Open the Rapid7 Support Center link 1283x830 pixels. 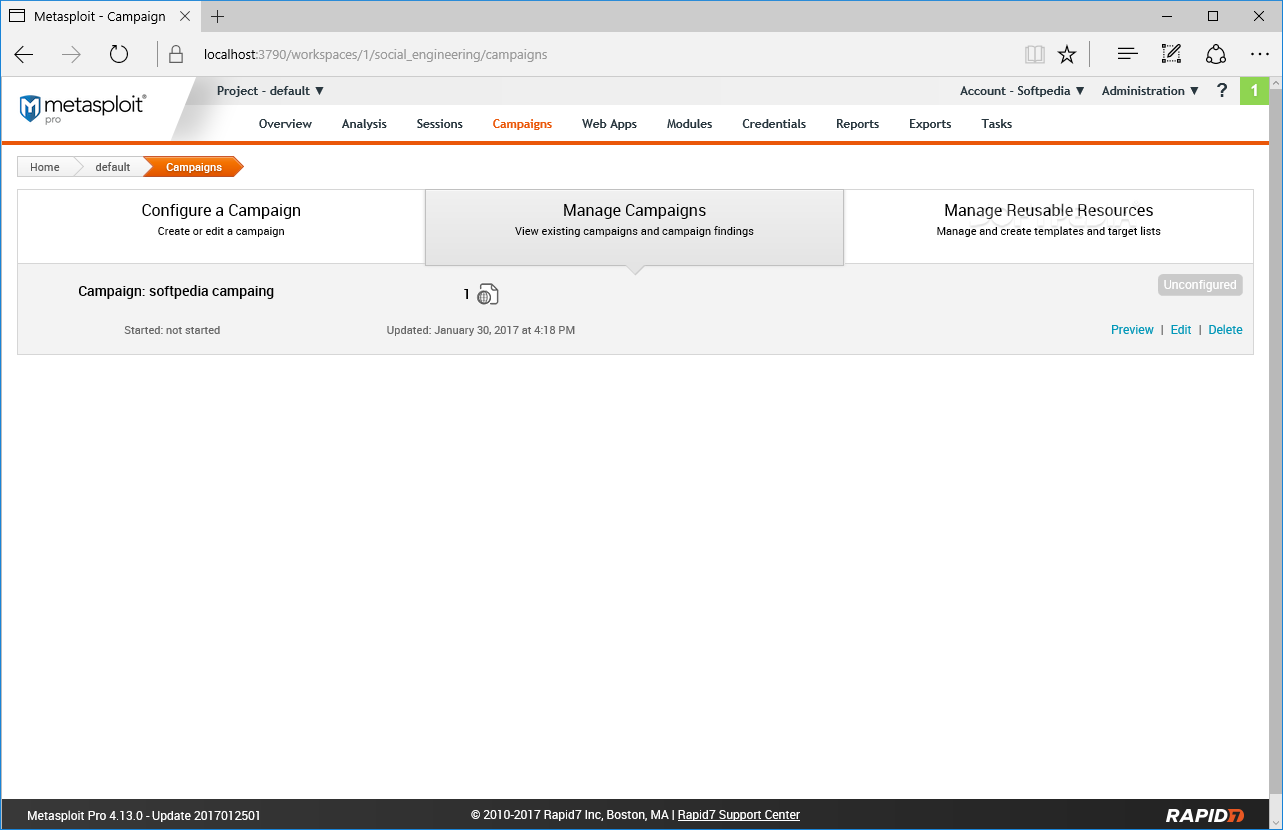coord(739,815)
